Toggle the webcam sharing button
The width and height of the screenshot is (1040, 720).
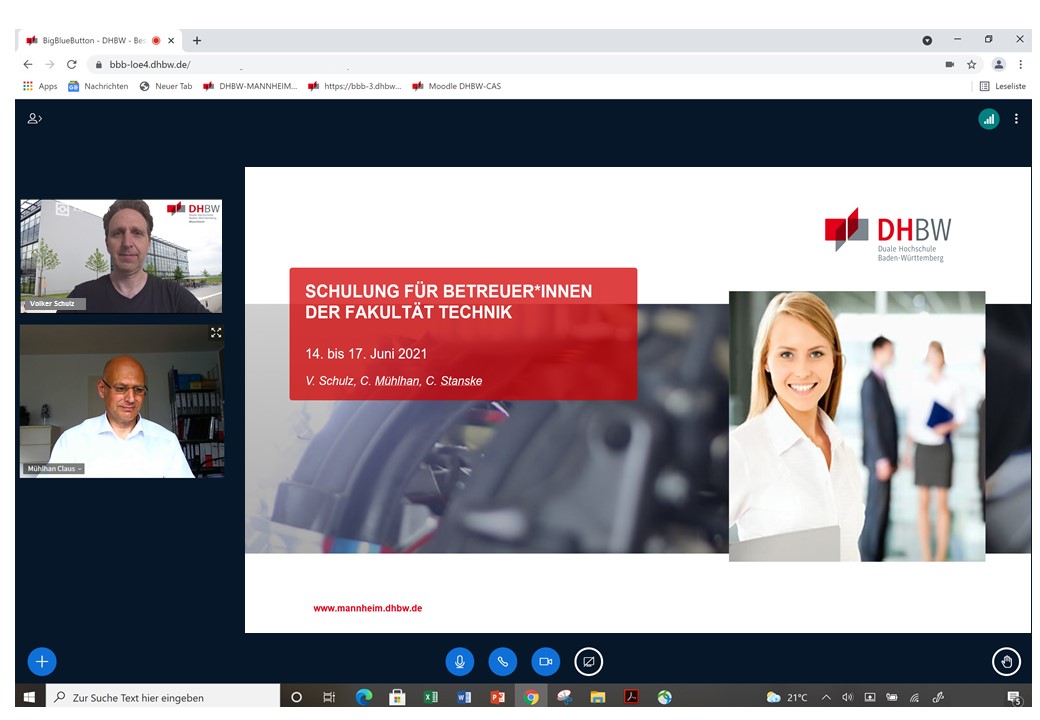point(545,661)
